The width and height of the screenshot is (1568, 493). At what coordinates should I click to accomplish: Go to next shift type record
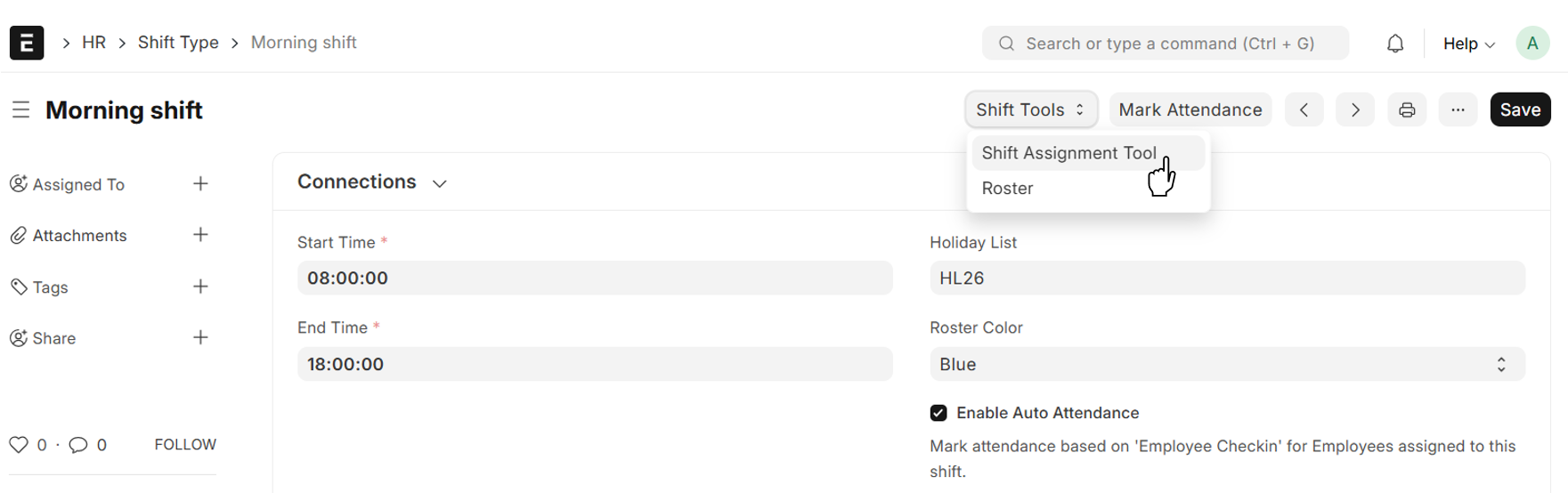[1355, 110]
